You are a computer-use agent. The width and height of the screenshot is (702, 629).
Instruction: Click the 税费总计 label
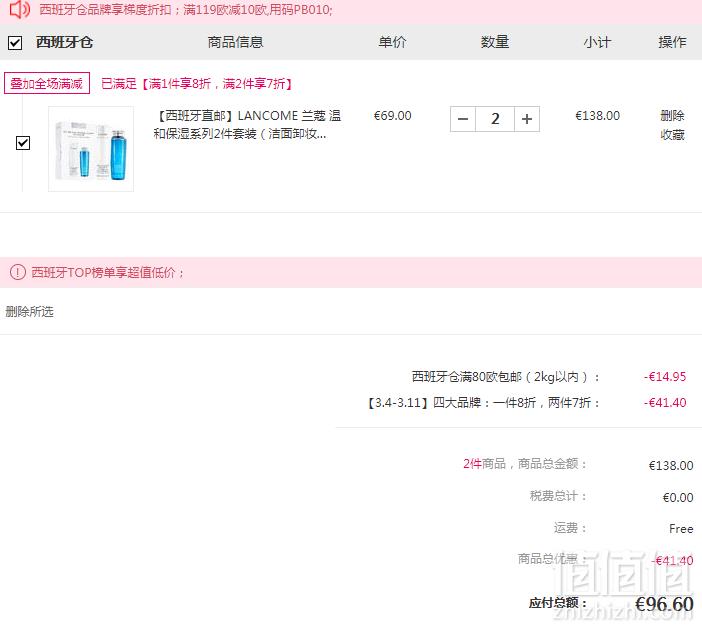click(x=558, y=496)
